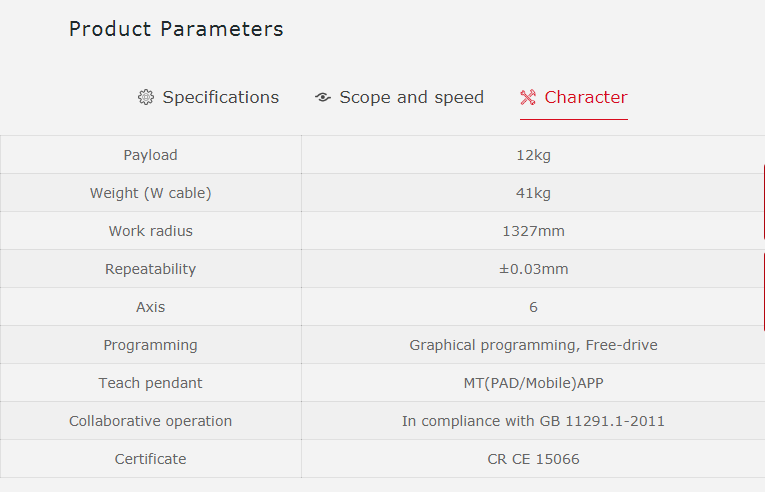
Task: Select the 1327mm work radius value
Action: coord(533,231)
